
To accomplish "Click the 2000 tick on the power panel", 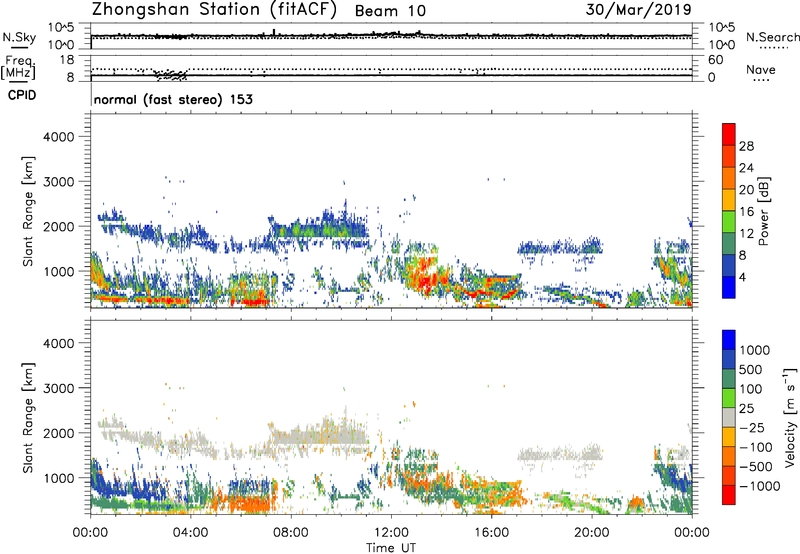I will (58, 226).
